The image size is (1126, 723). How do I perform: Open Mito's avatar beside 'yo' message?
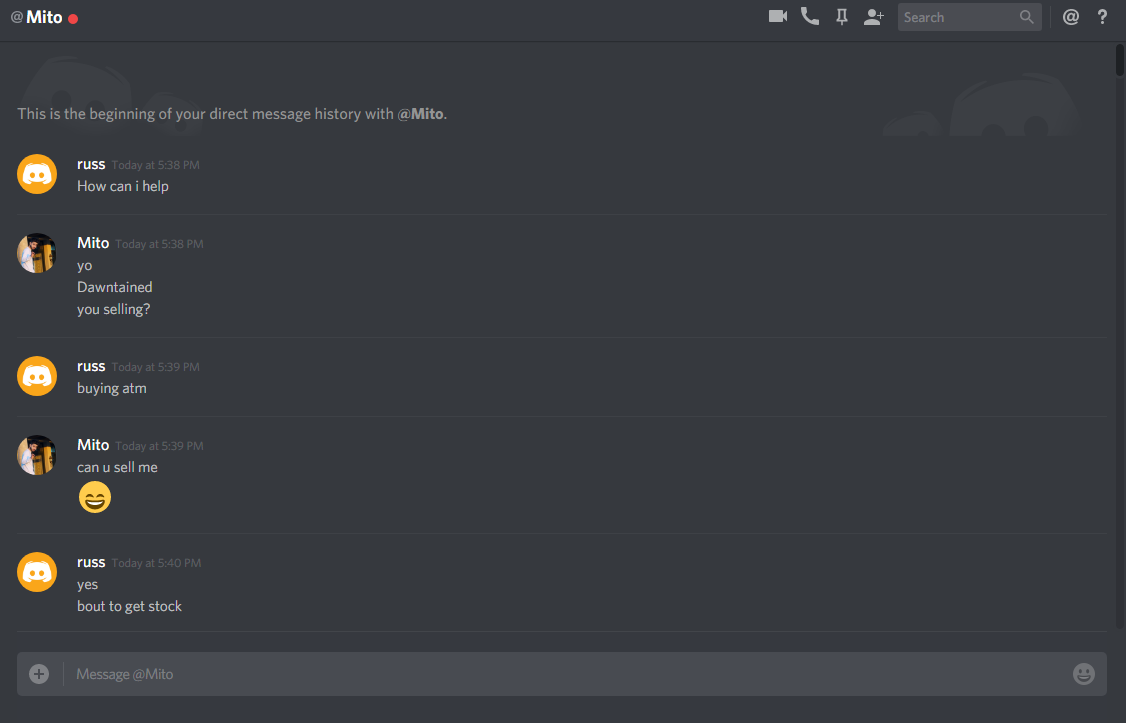(x=37, y=253)
